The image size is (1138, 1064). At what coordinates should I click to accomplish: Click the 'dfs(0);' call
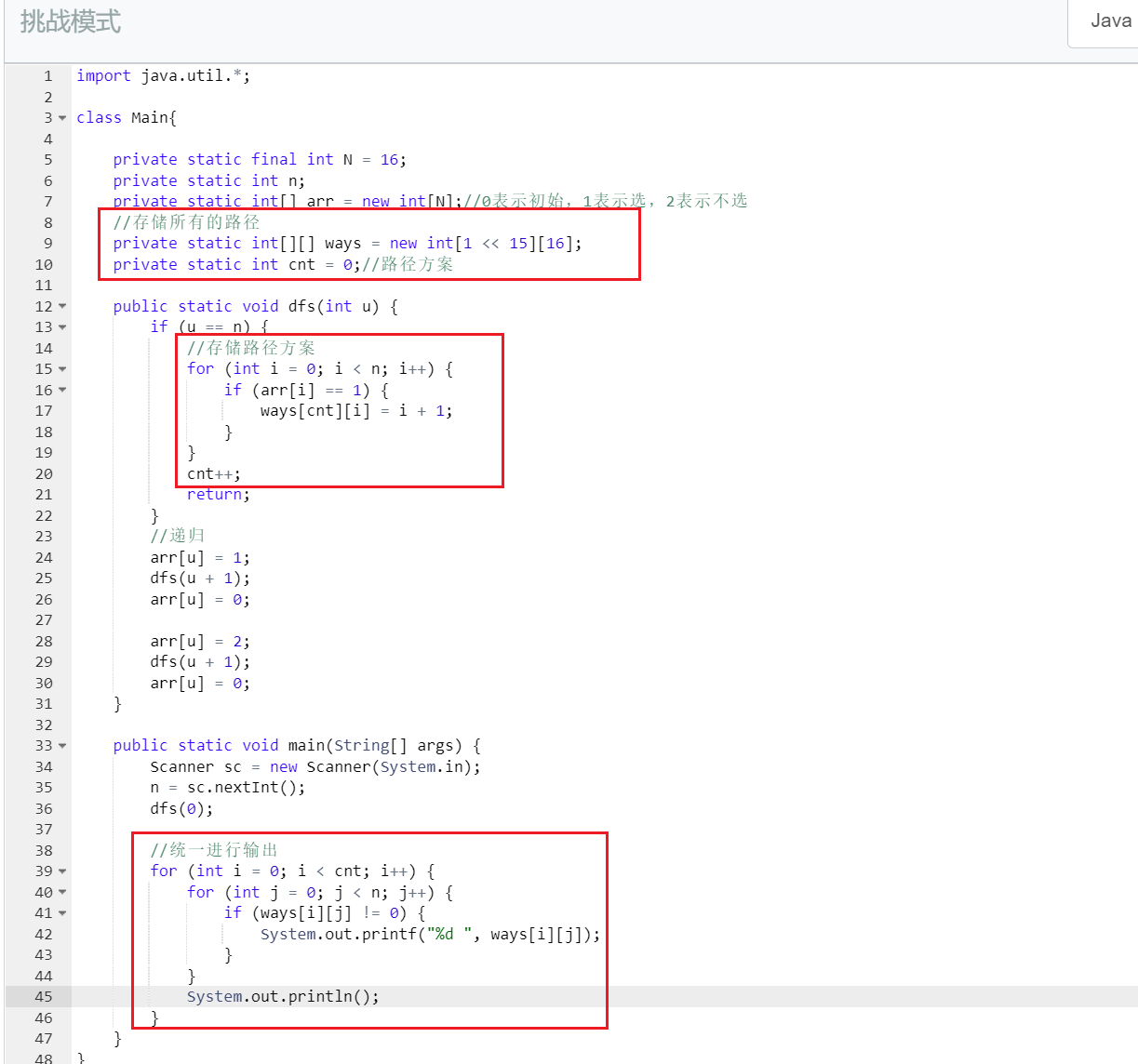point(181,808)
